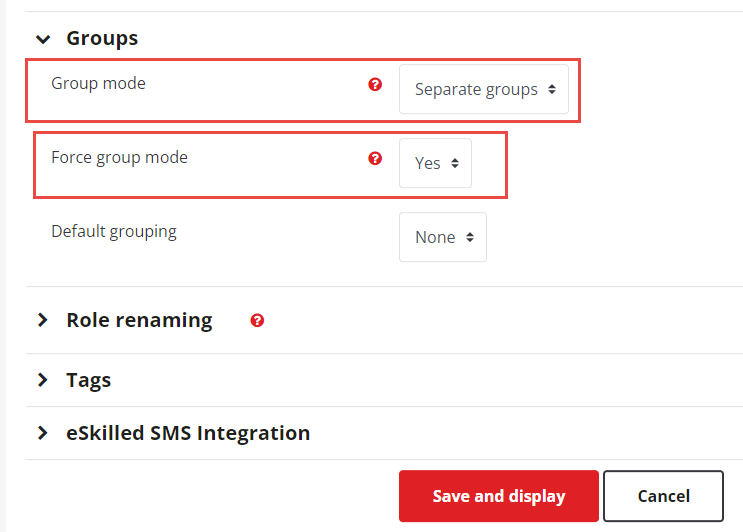Collapse Groups section using its chevron
Viewport: 743px width, 532px height.
[x=43, y=39]
